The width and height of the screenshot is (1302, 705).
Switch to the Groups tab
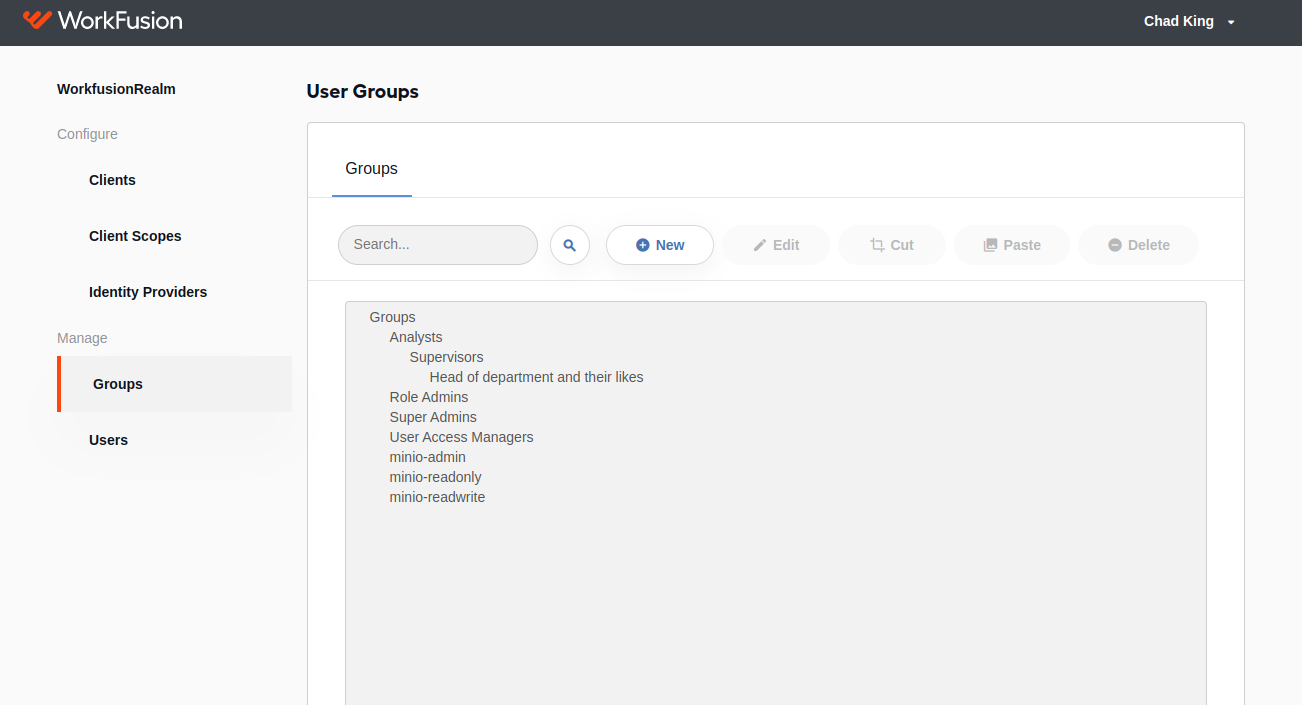(x=372, y=169)
